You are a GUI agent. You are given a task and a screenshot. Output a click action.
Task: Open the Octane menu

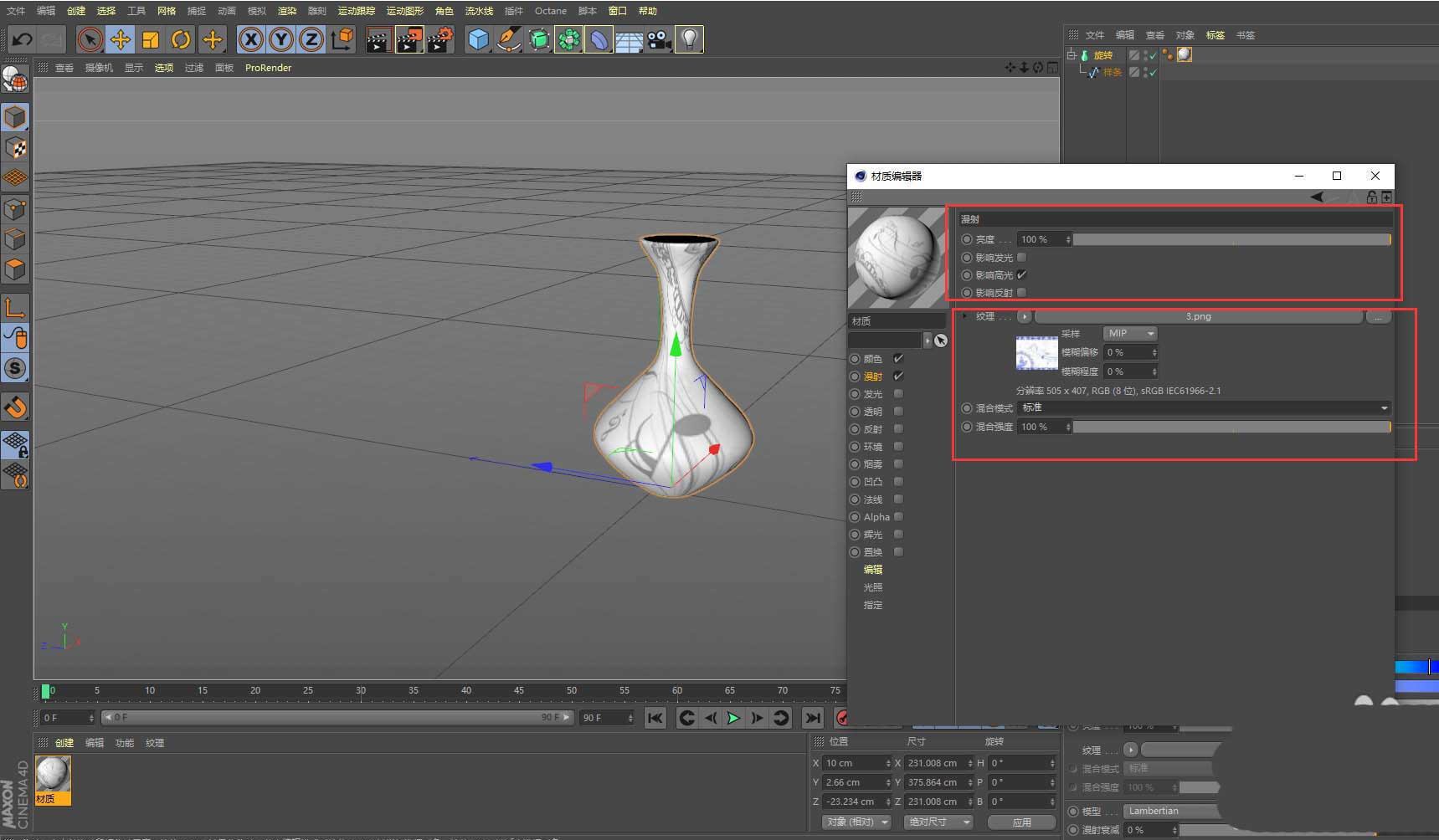(550, 11)
